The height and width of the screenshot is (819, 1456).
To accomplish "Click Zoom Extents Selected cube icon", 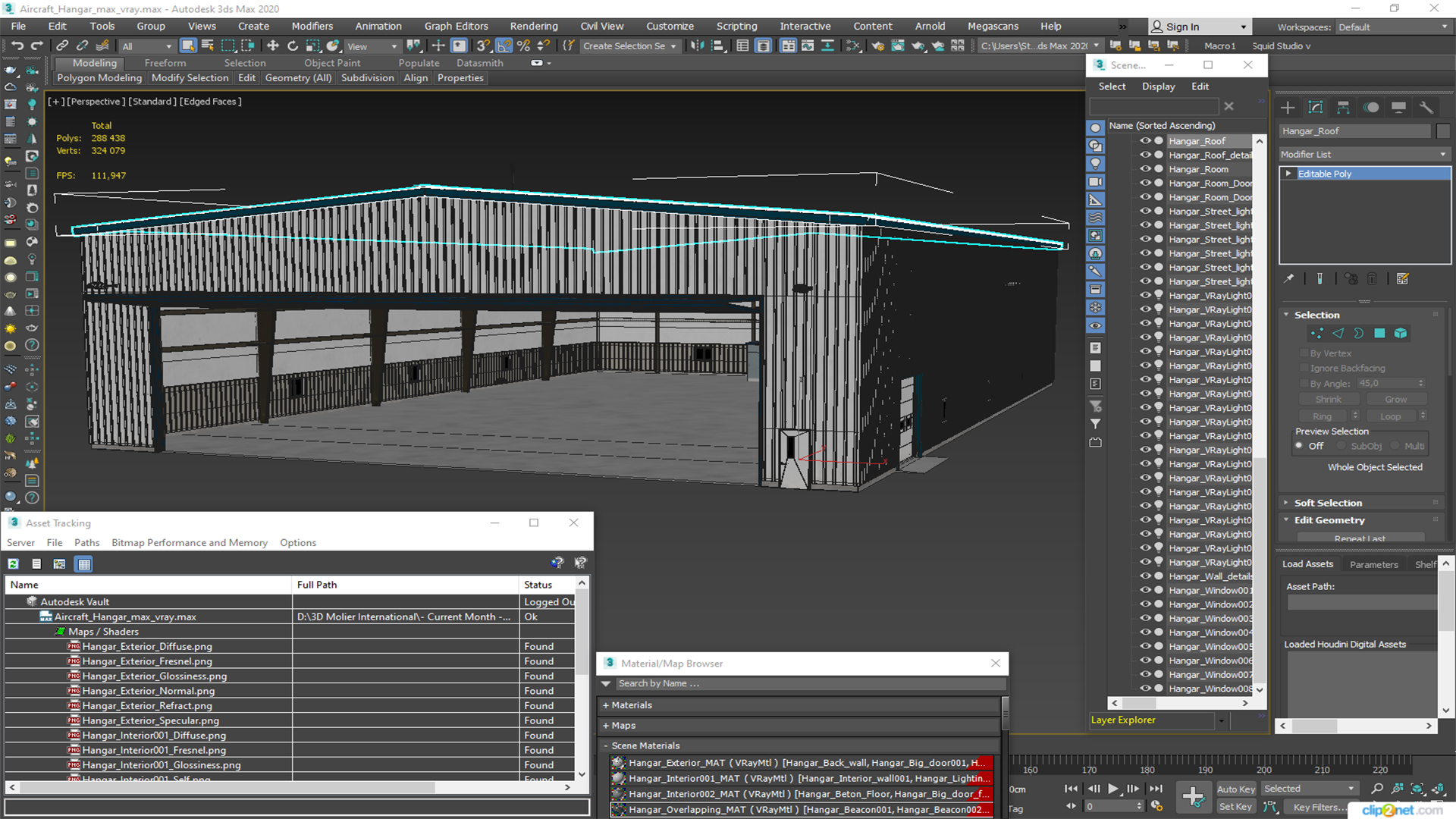I will (1417, 789).
